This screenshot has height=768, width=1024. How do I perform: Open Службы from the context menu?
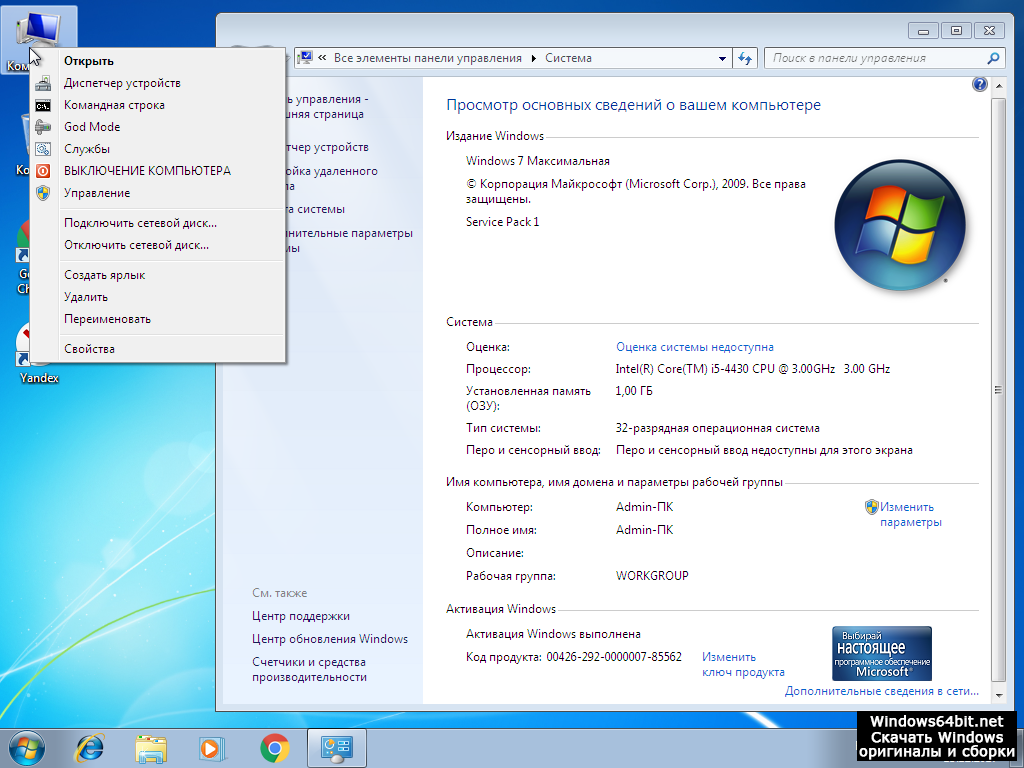(x=87, y=149)
